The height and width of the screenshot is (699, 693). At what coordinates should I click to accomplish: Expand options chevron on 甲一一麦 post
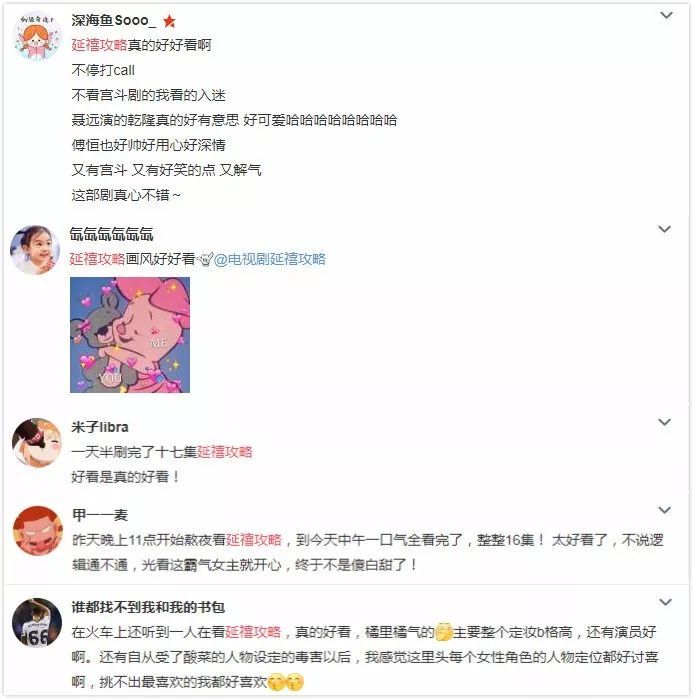[x=664, y=510]
